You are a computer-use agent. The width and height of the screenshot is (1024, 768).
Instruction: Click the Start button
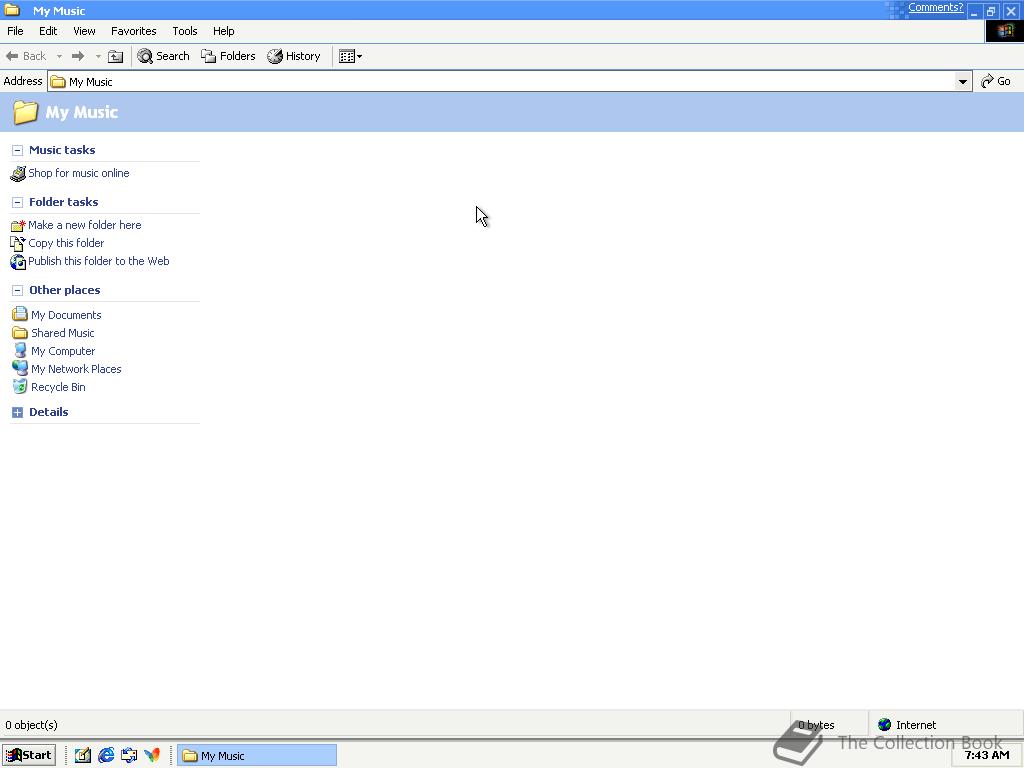click(29, 756)
